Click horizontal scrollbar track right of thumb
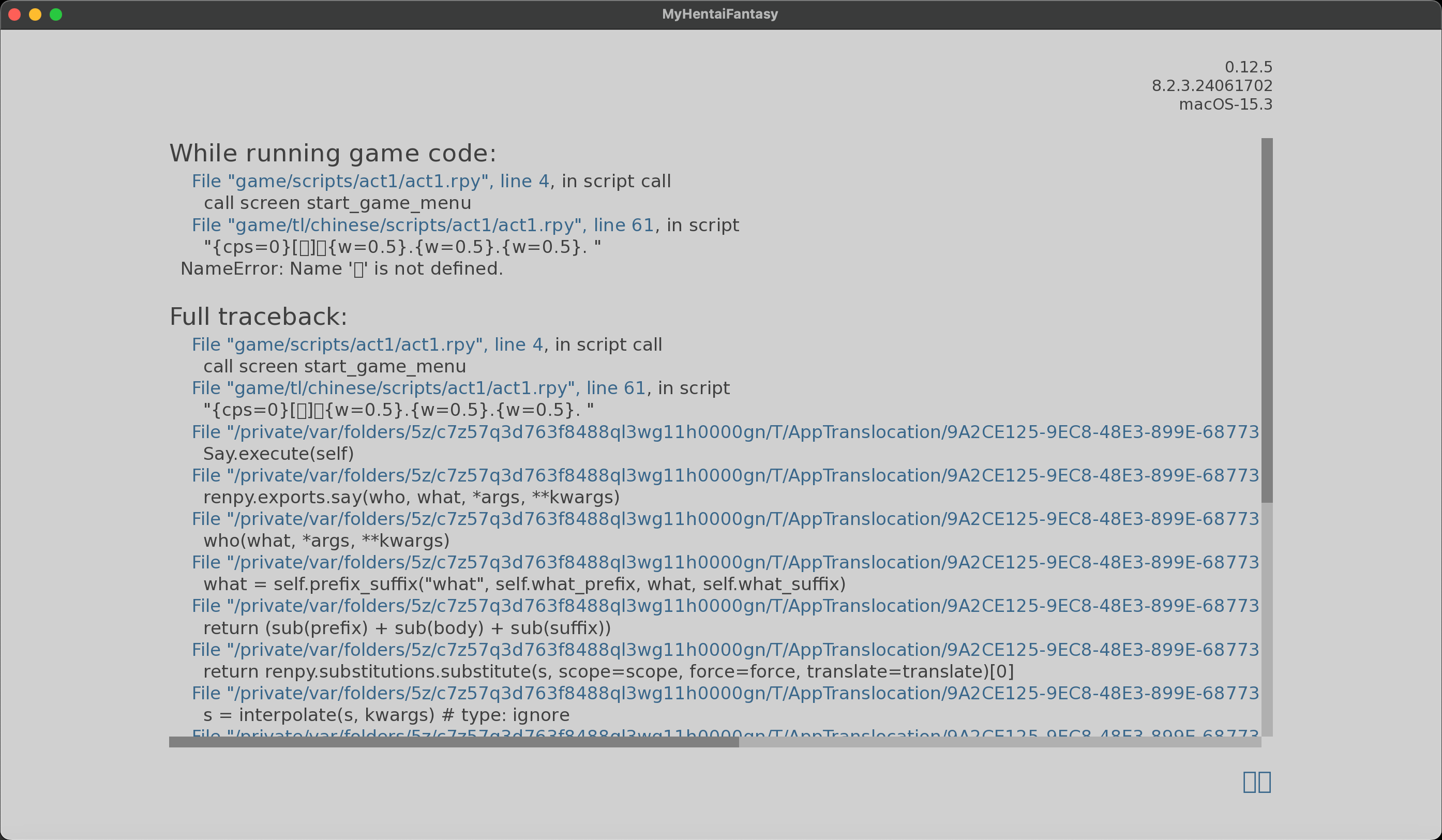Viewport: 1442px width, 840px height. pos(999,742)
